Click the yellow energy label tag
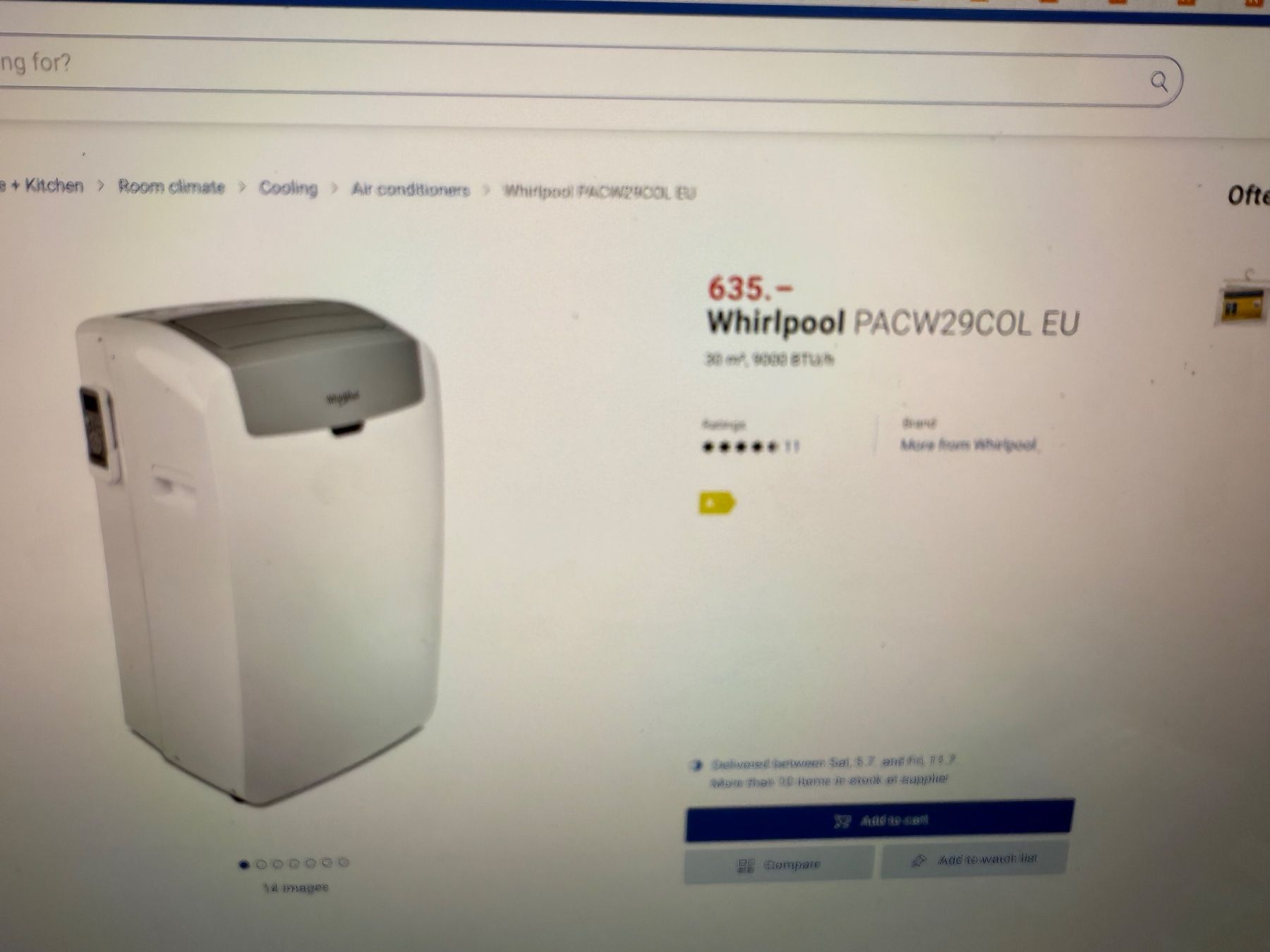Viewport: 1270px width, 952px height. [717, 504]
